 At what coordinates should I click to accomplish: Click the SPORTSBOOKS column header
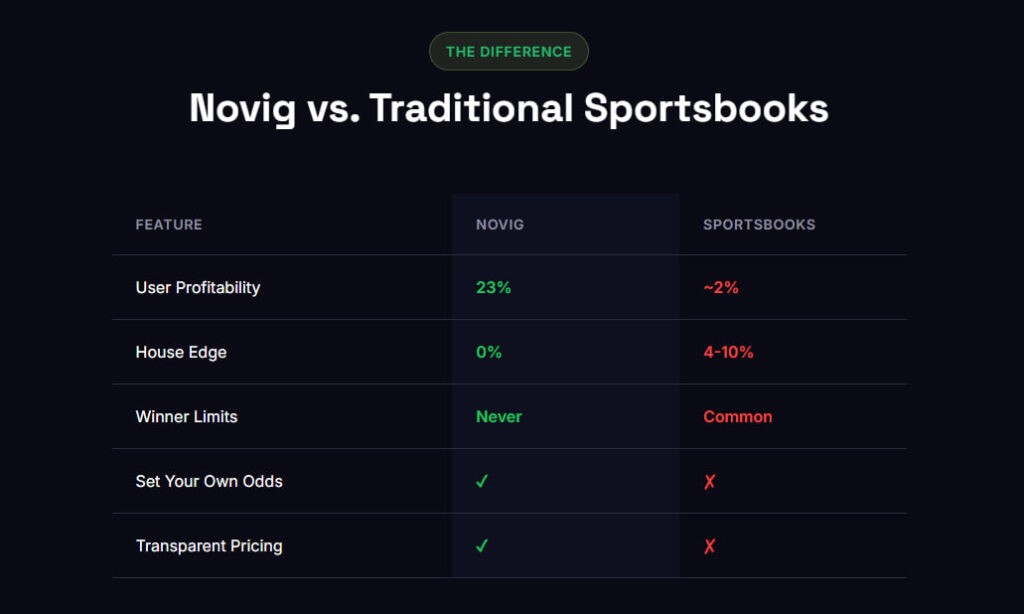pyautogui.click(x=759, y=225)
